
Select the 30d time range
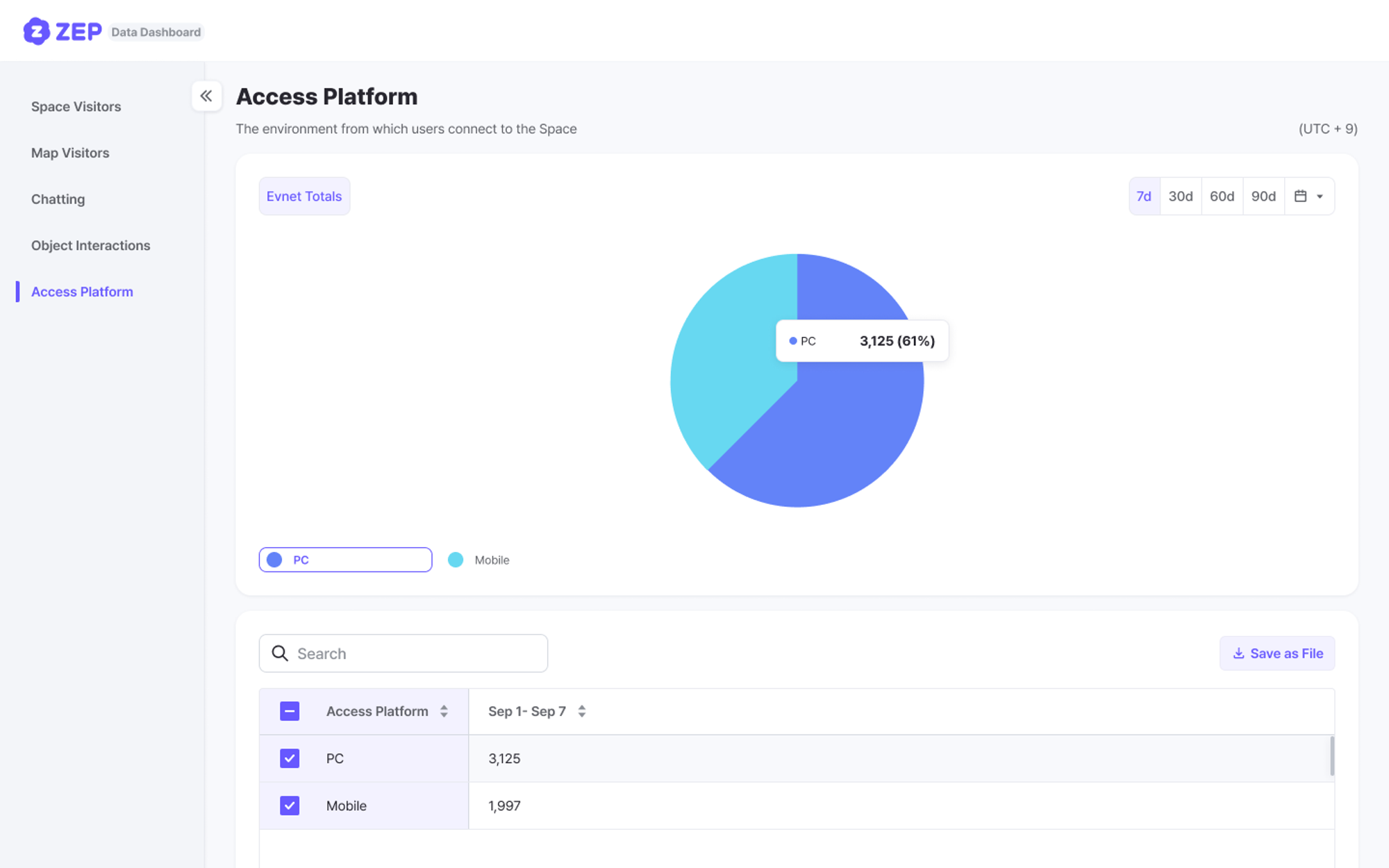pyautogui.click(x=1180, y=196)
